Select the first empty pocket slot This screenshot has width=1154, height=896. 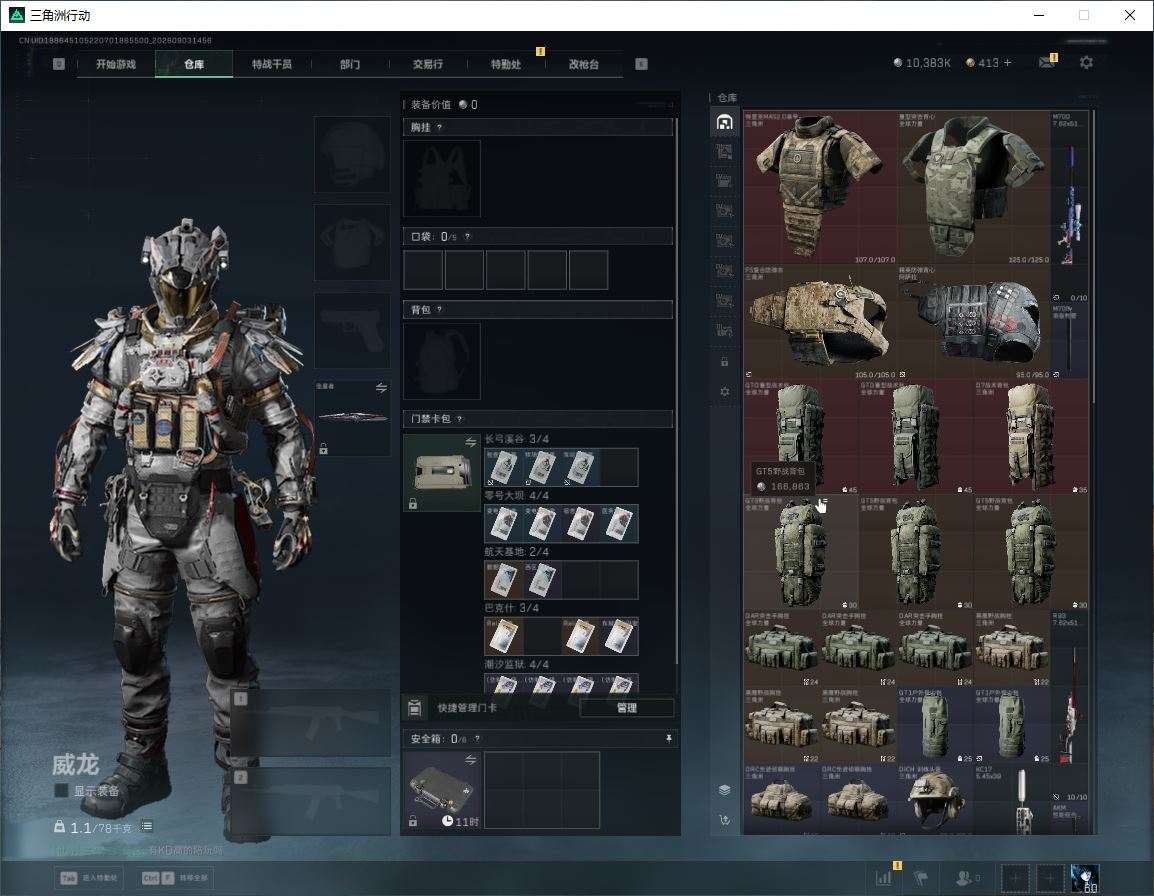(x=423, y=269)
